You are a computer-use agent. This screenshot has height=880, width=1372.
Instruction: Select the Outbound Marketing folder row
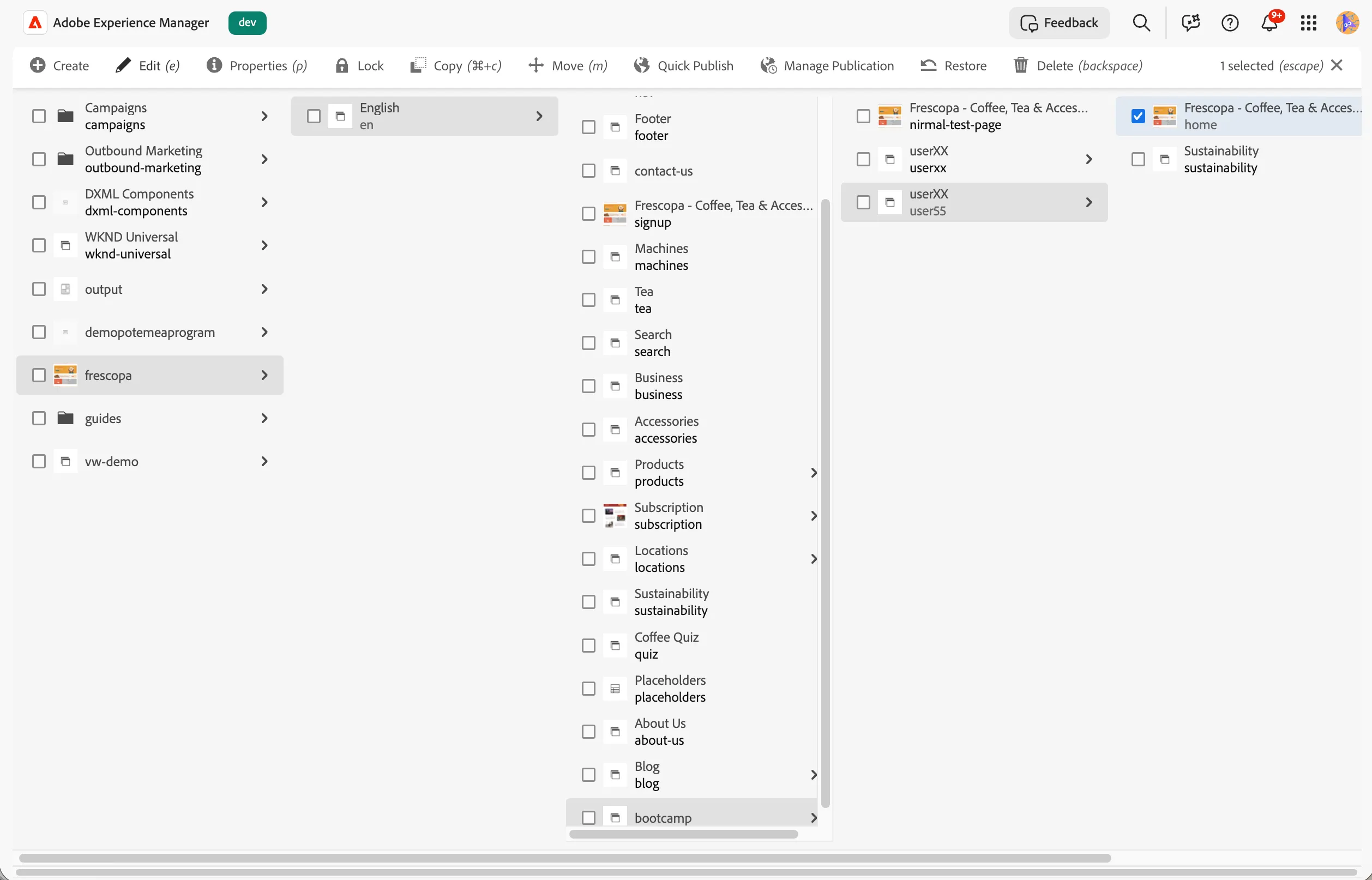click(x=150, y=159)
